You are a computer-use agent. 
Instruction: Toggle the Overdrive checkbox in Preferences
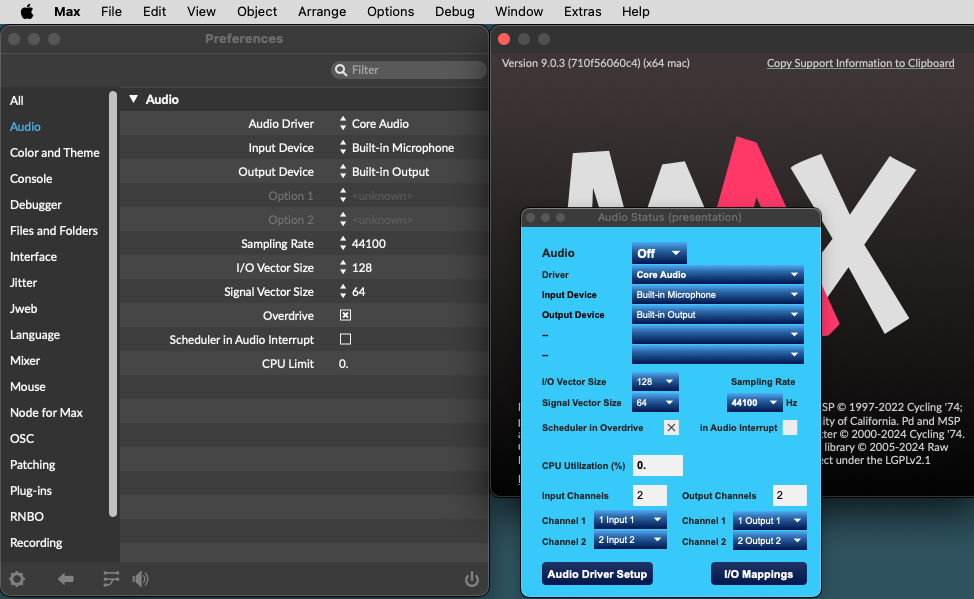pos(345,315)
